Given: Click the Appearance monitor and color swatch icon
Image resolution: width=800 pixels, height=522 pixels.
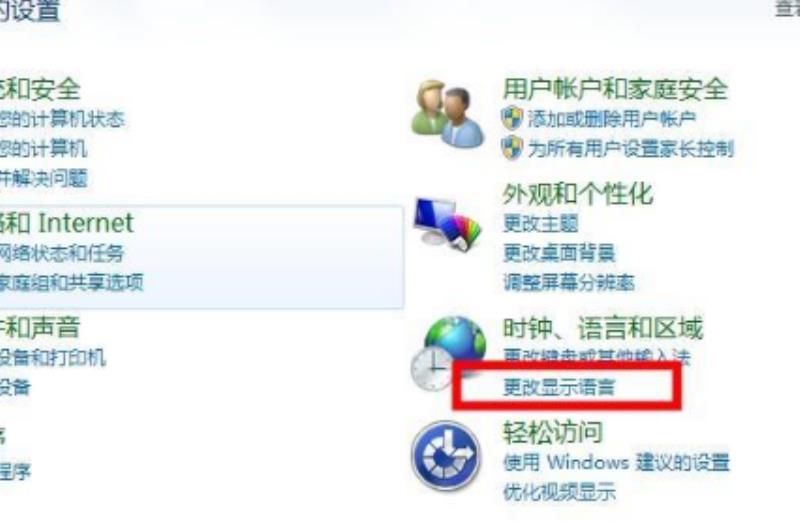Looking at the screenshot, I should 447,224.
